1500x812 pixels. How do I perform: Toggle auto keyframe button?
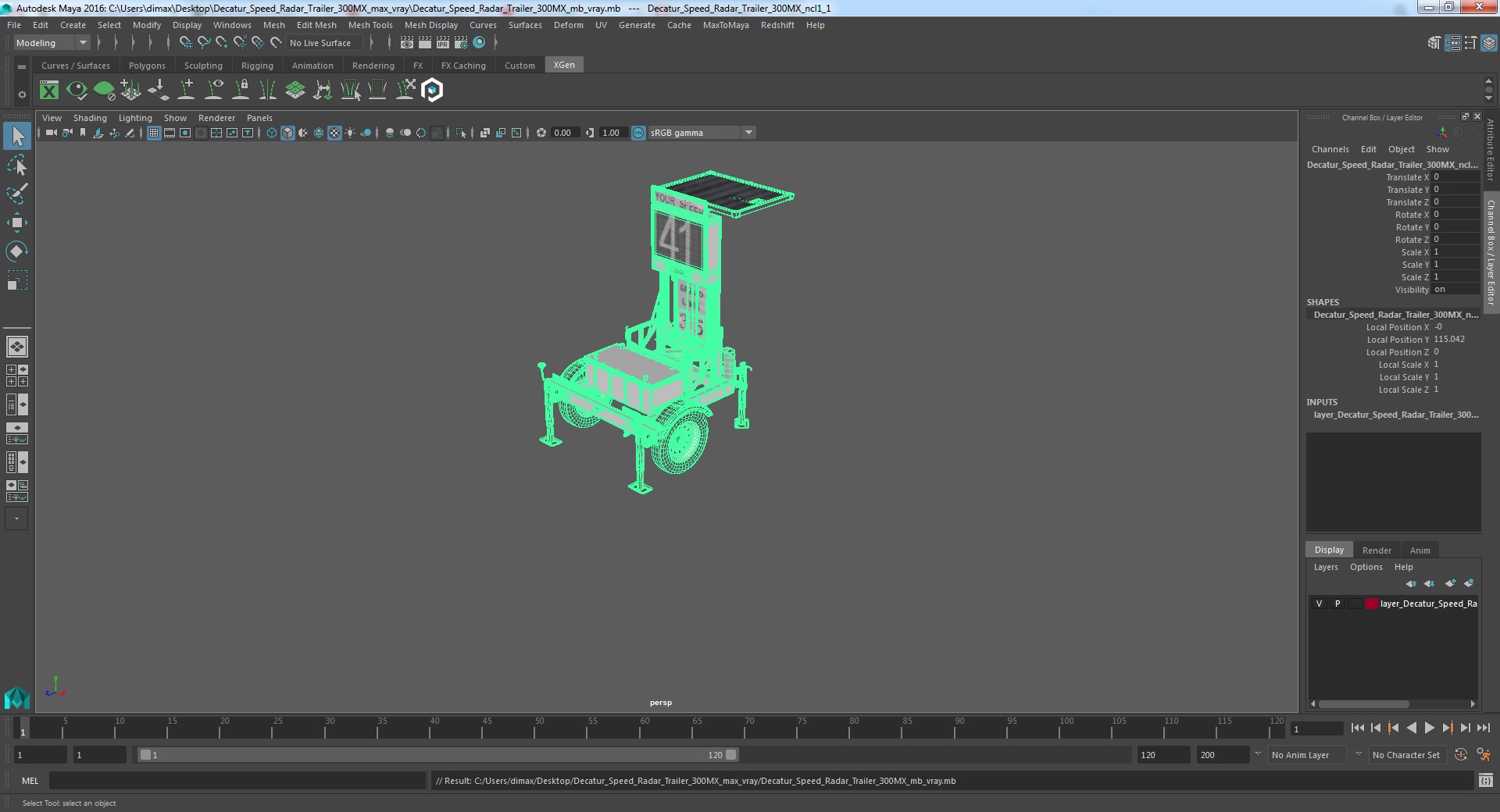pyautogui.click(x=1460, y=755)
